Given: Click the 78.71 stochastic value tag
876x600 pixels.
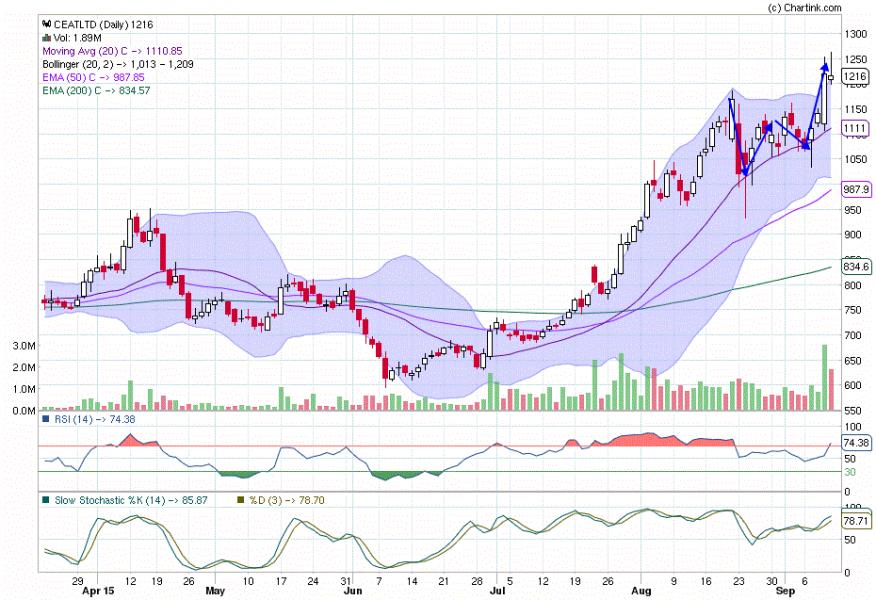Looking at the screenshot, I should click(x=856, y=521).
